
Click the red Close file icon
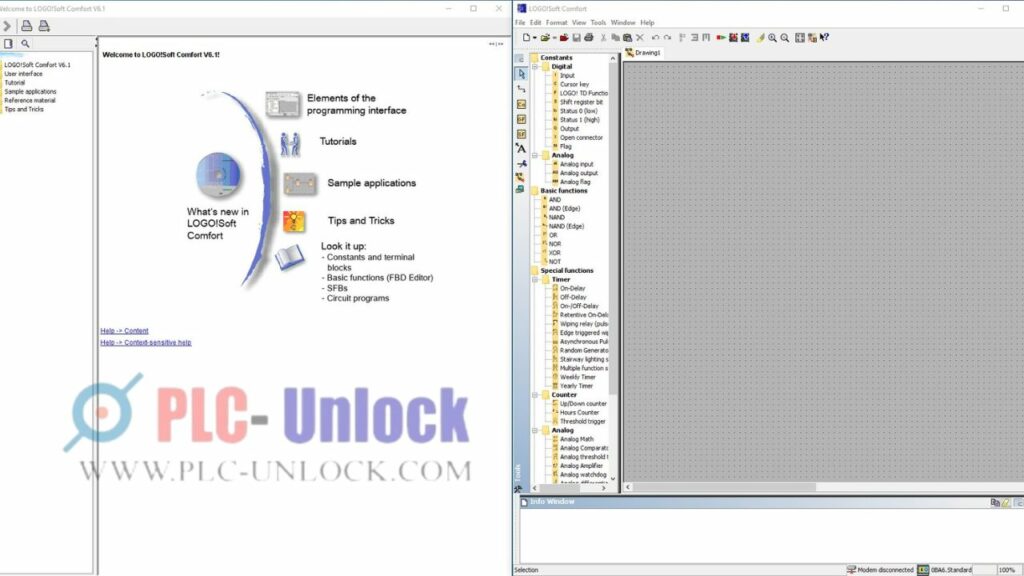click(564, 38)
